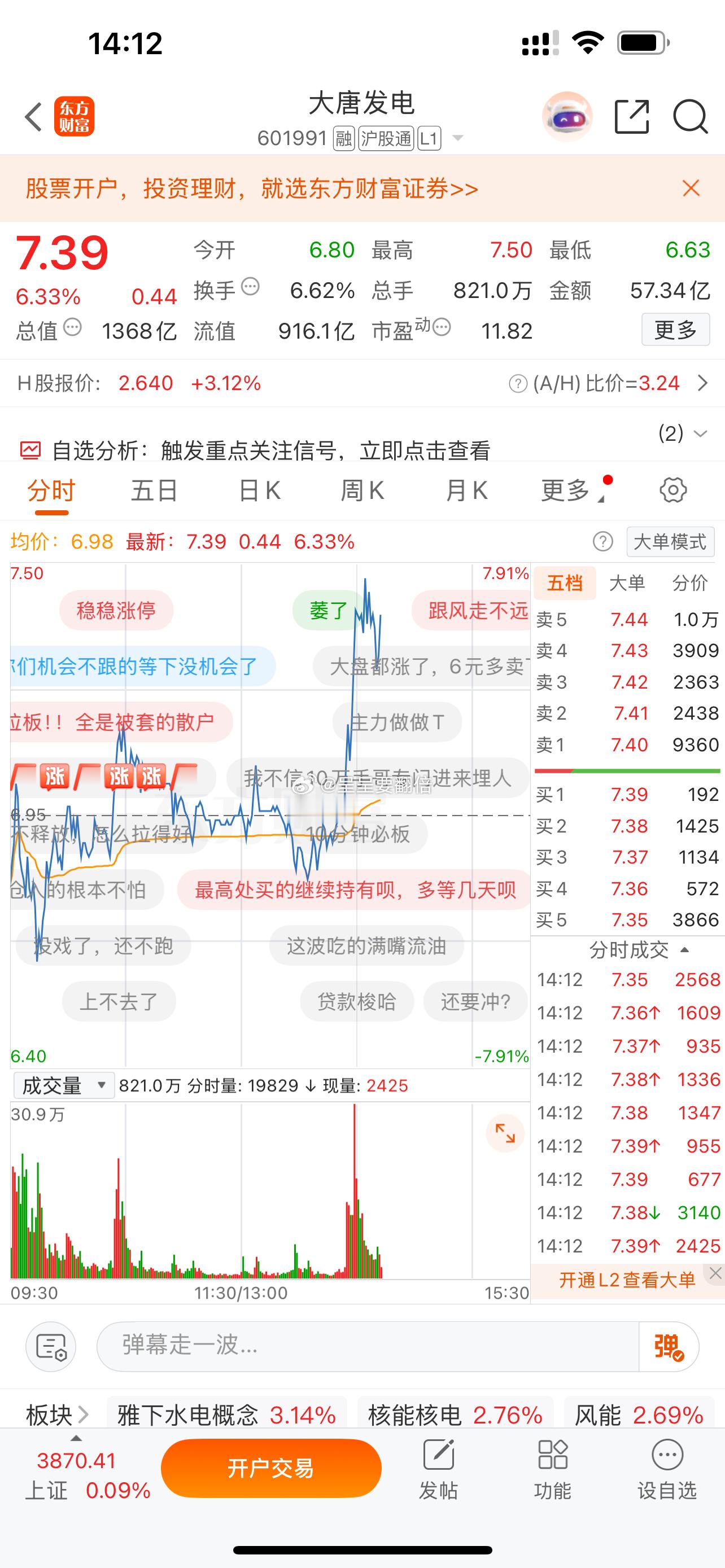Tap the 还要冲? danmaku comment
Screen dimensions: 725x1568
click(475, 1001)
